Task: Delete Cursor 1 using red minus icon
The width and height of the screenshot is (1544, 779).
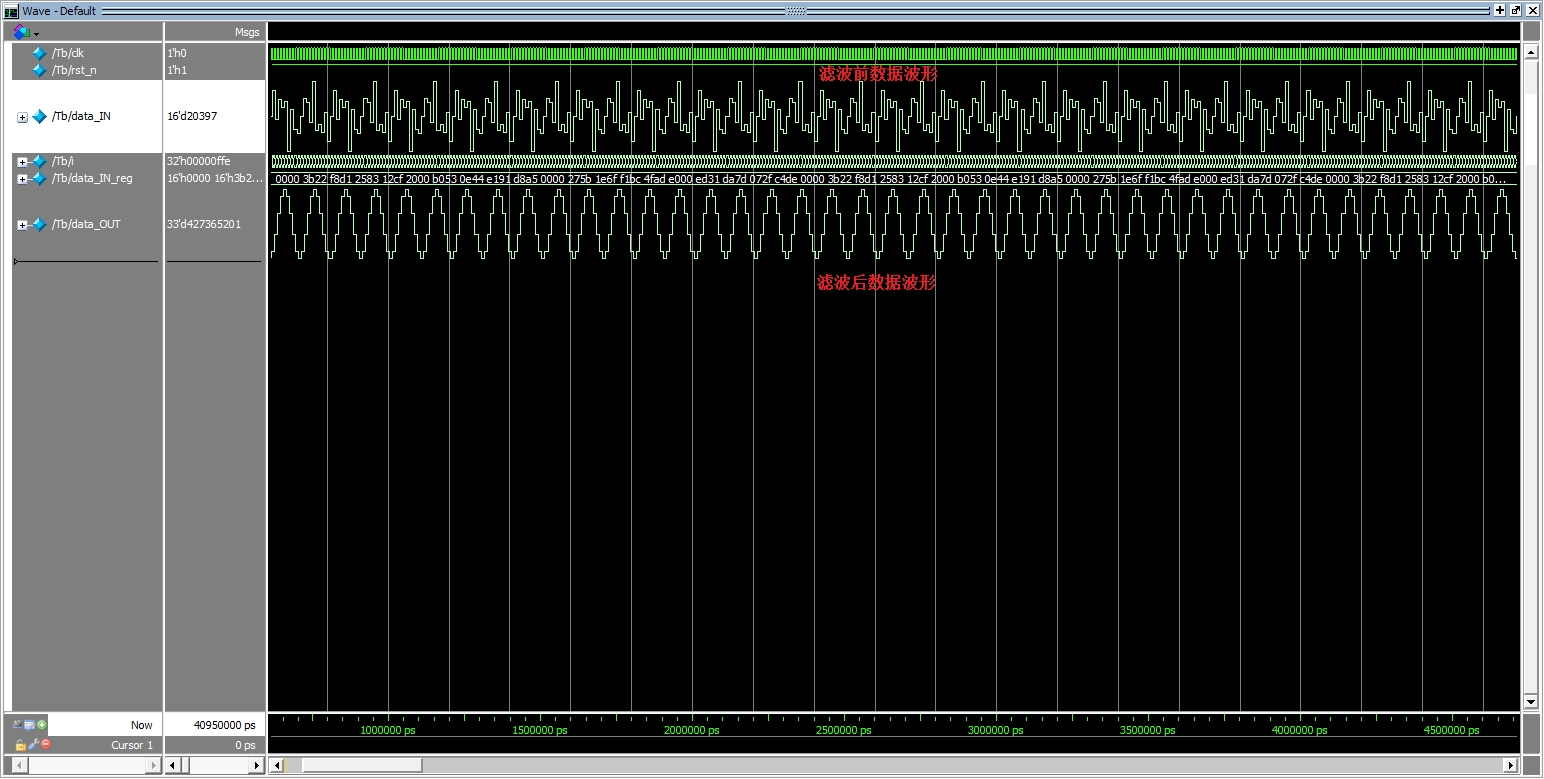Action: pyautogui.click(x=45, y=744)
